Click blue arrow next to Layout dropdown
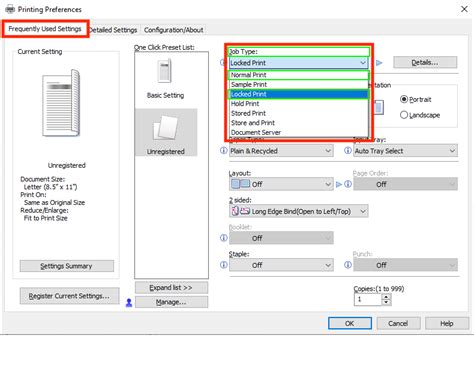Screen dimensions: 474x366 click(339, 184)
